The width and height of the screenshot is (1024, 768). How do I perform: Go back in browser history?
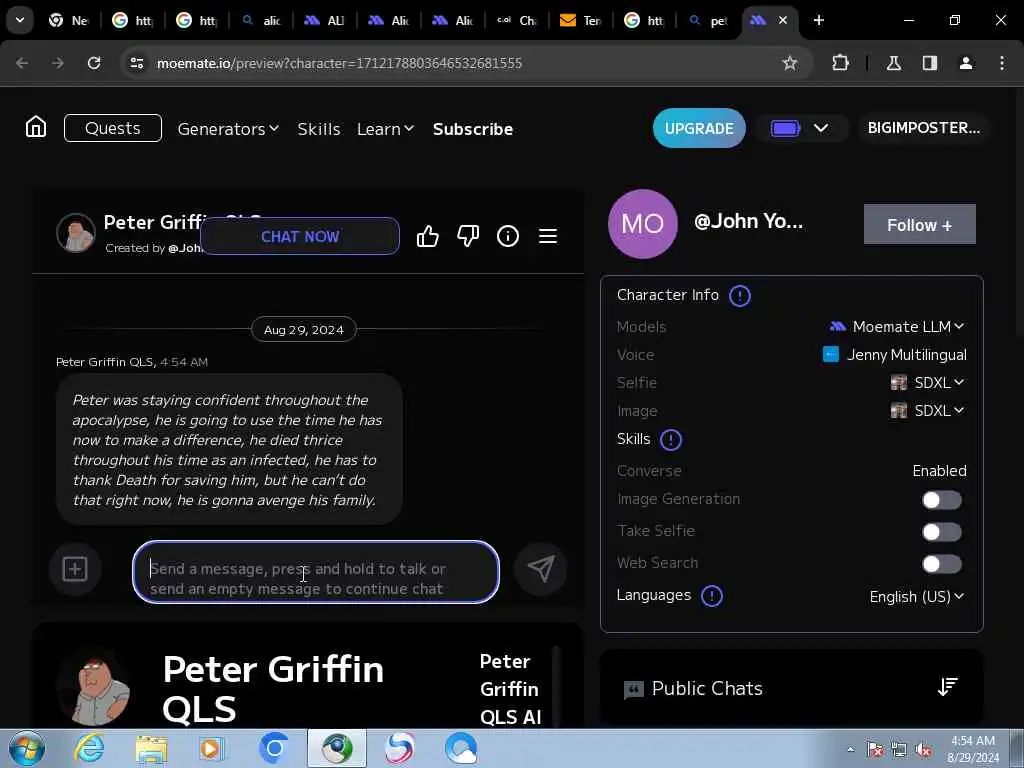pos(22,63)
